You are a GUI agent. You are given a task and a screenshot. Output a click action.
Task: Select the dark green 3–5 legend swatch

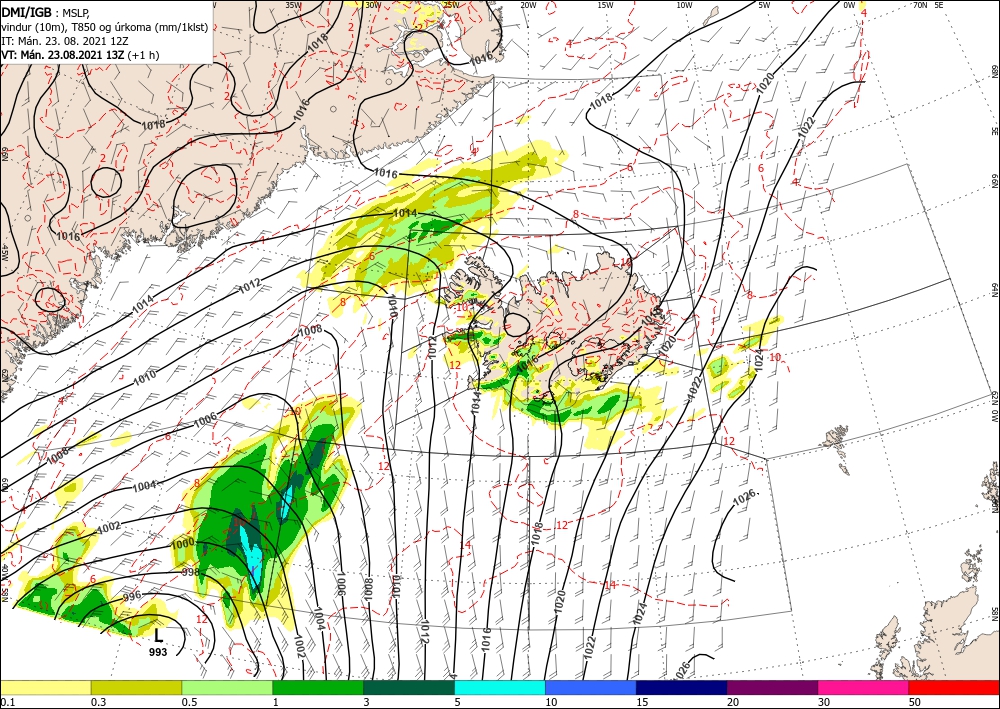409,687
